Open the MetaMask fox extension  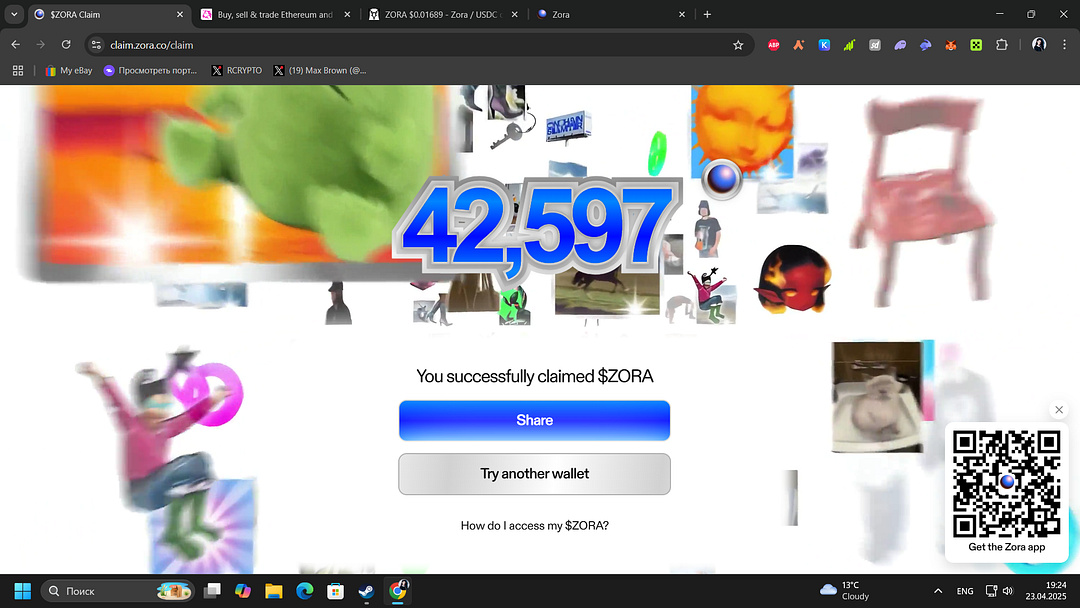click(951, 45)
